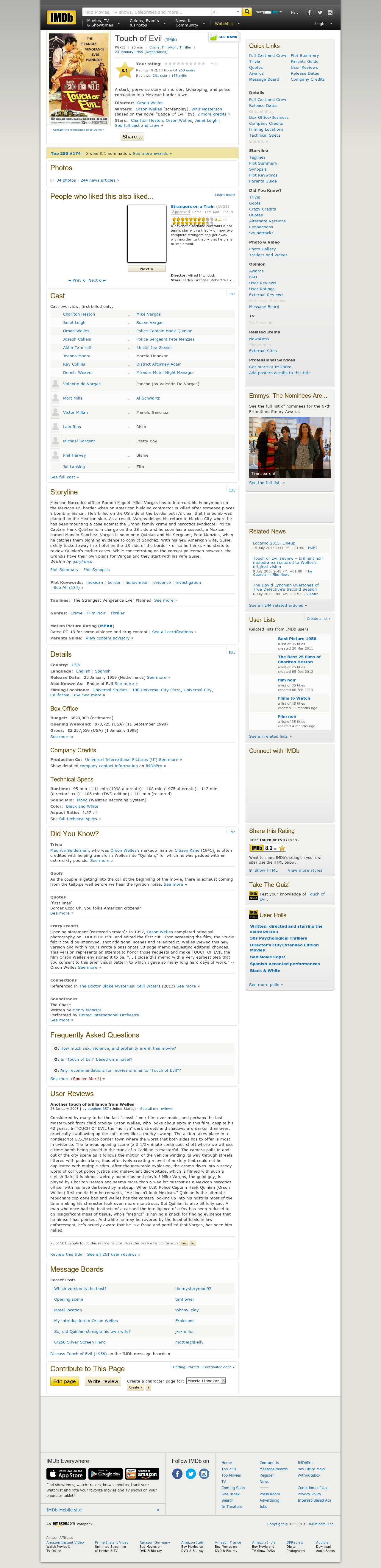Open the Strangers on a Train title link
Viewport: 381px width, 1568px height.
coord(192,206)
